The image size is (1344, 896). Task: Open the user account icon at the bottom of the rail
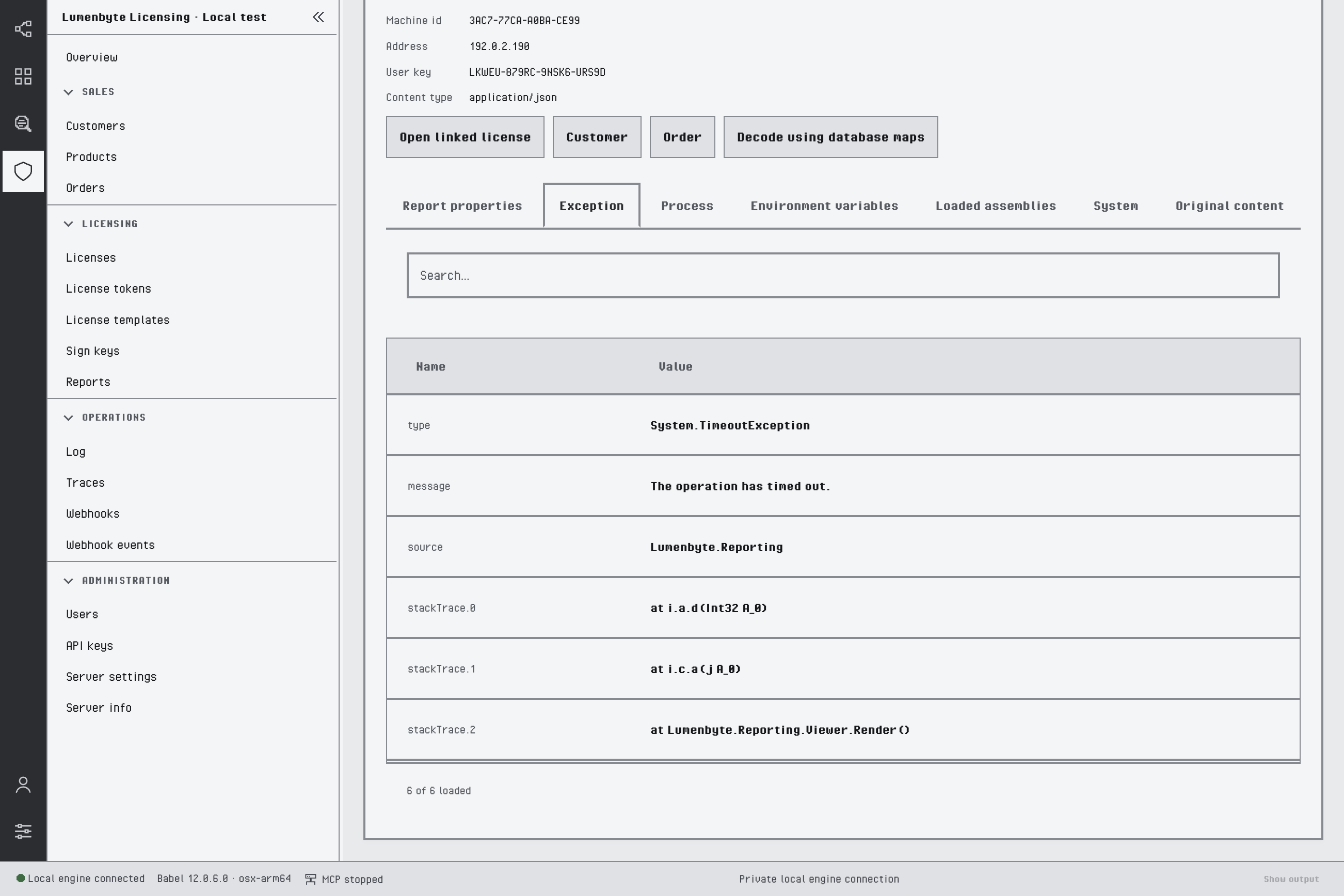click(23, 785)
